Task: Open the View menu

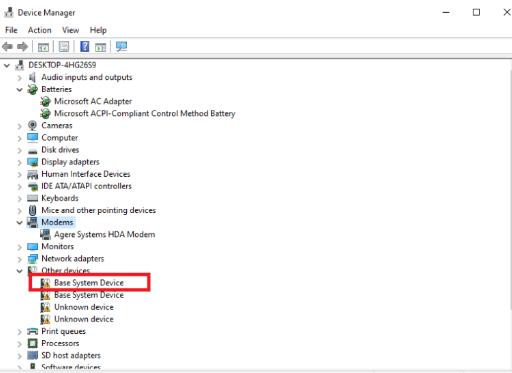Action: [70, 30]
